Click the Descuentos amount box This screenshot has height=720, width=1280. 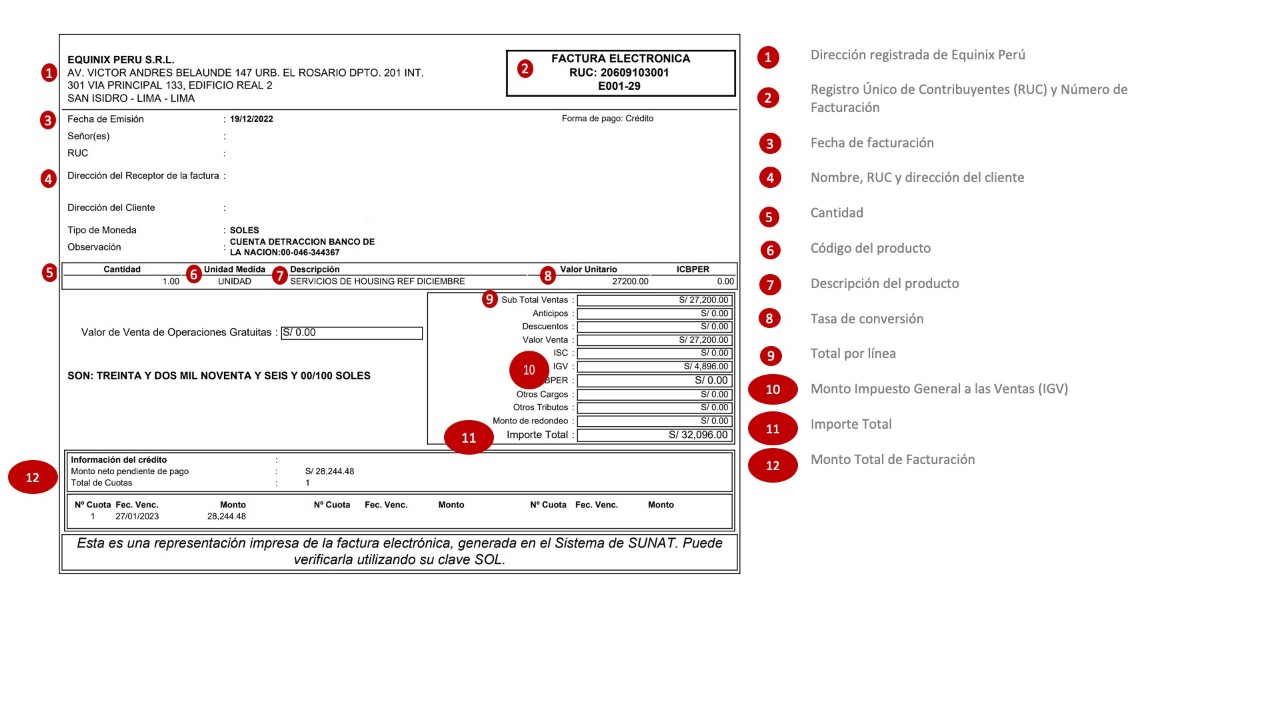click(655, 326)
